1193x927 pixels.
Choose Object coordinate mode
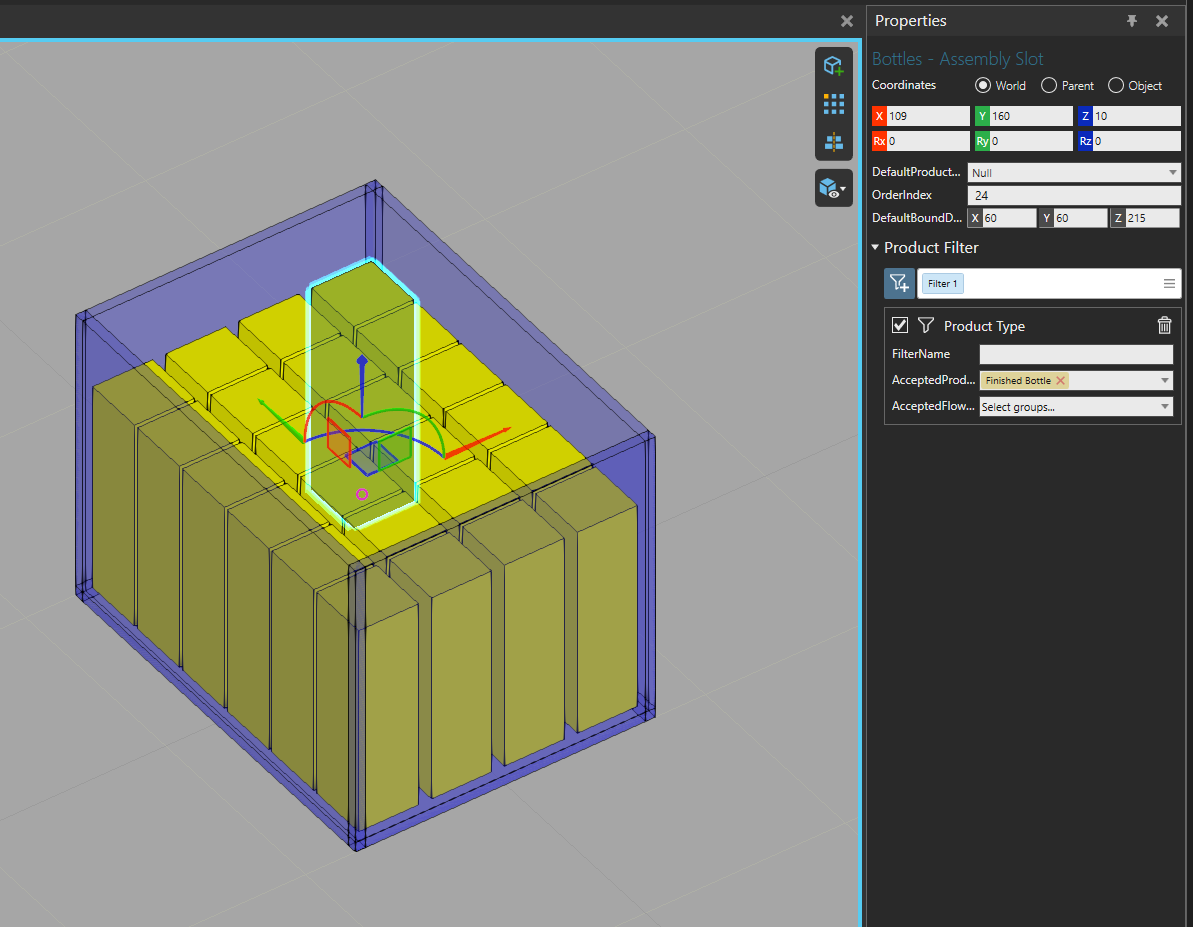(1116, 86)
